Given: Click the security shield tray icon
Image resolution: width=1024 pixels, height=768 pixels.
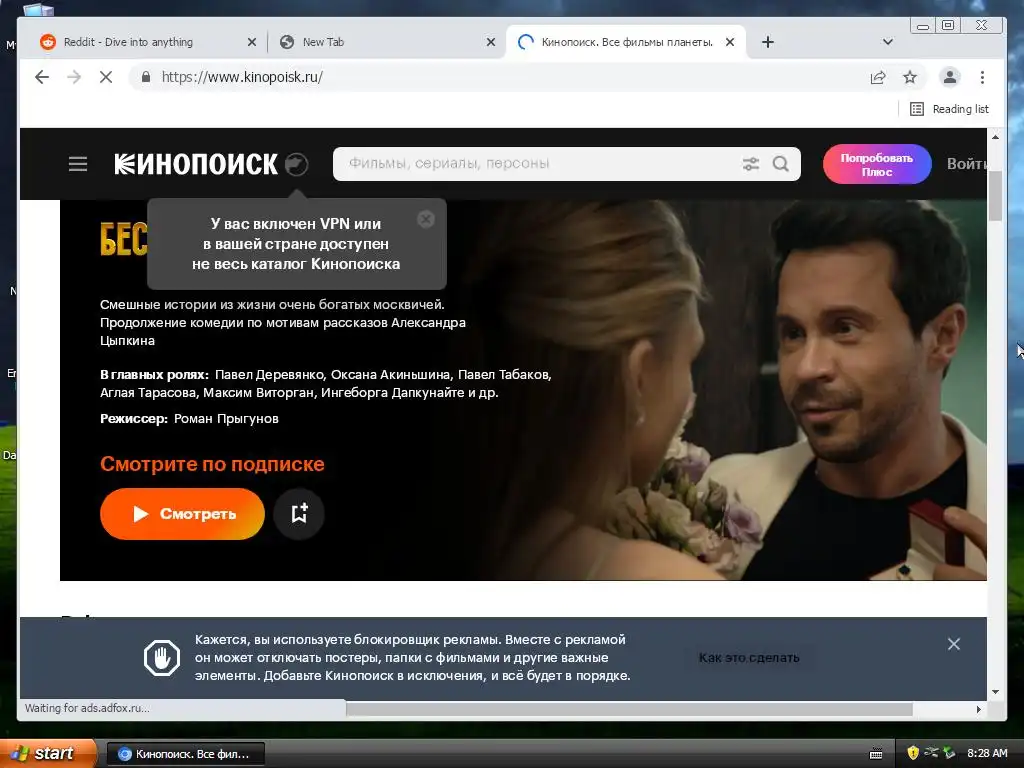Looking at the screenshot, I should pyautogui.click(x=913, y=753).
